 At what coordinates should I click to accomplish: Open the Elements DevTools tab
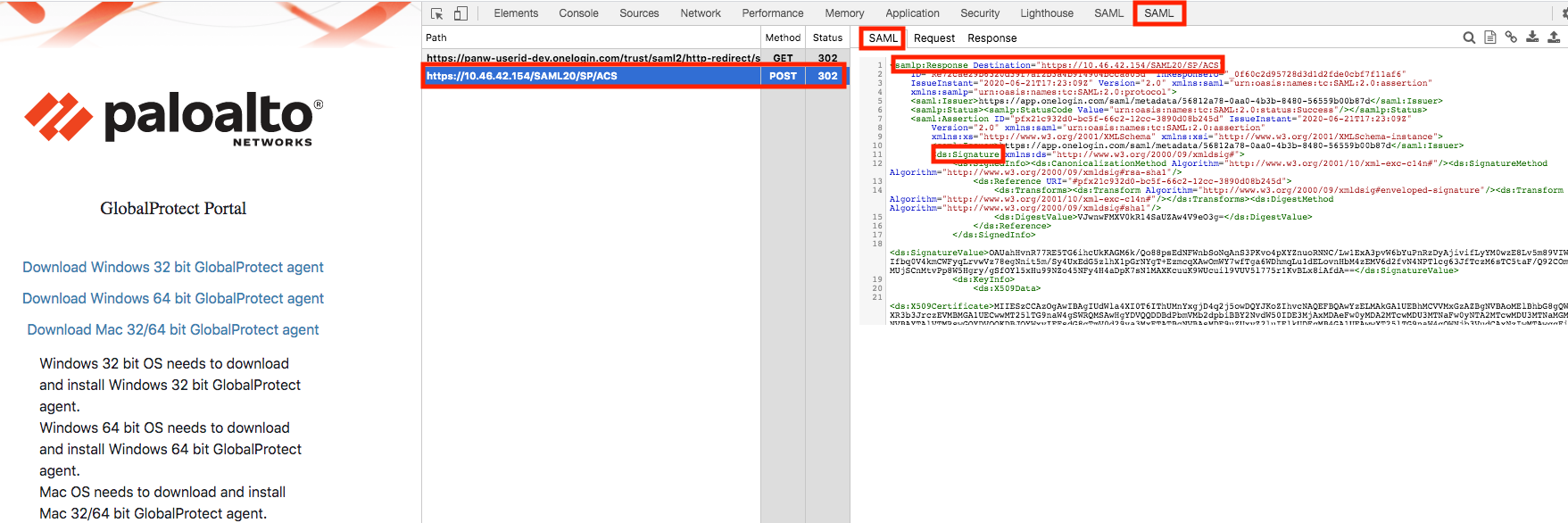(516, 13)
